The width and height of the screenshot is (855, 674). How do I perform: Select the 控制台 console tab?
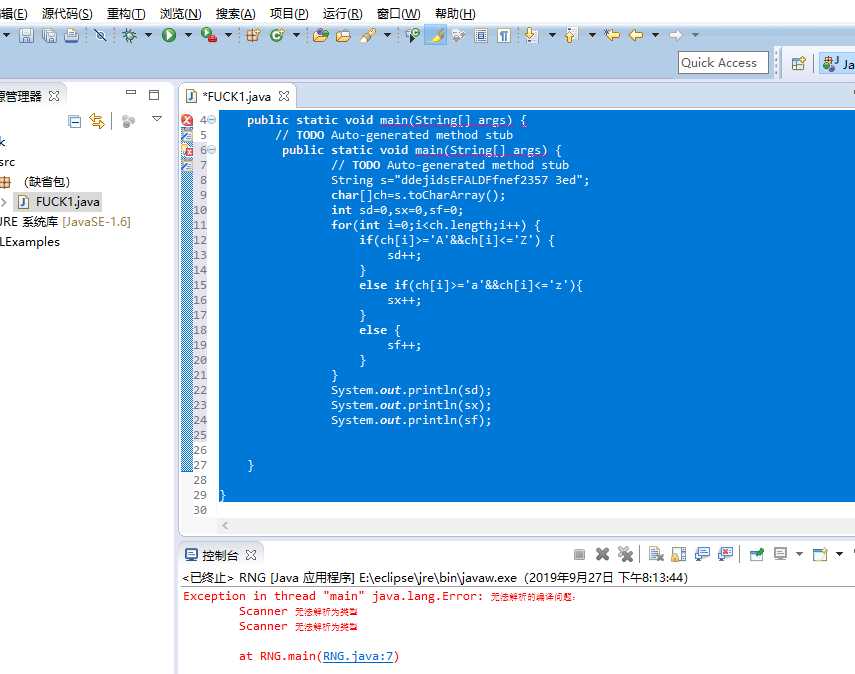pyautogui.click(x=220, y=555)
